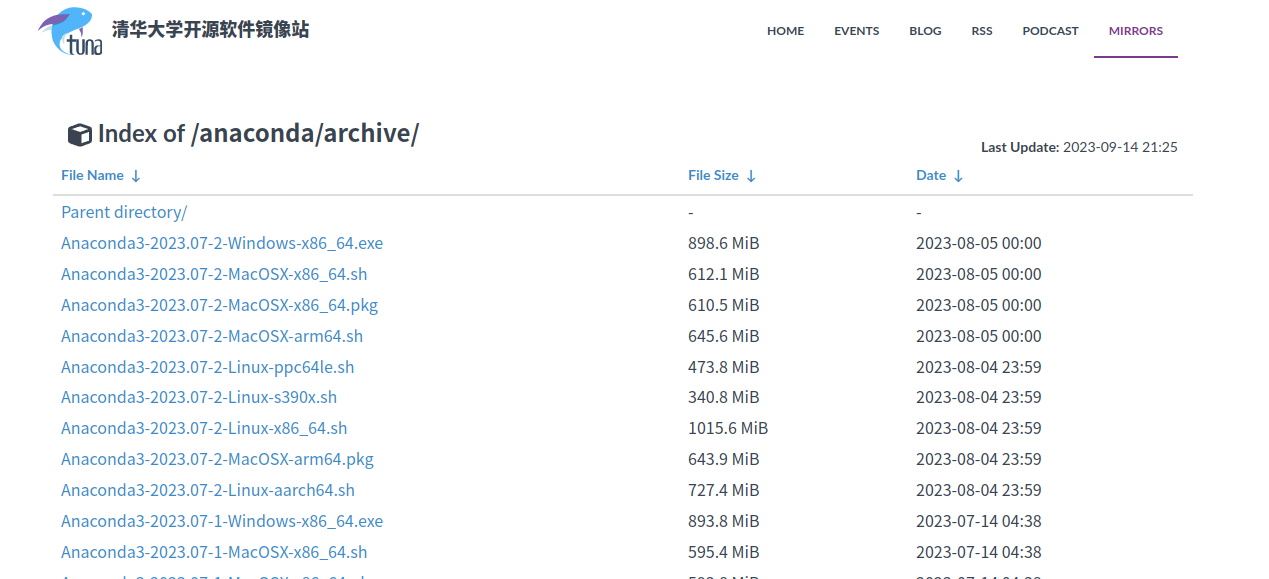
Task: Click the 610.5 MiB file size
Action: (x=724, y=305)
